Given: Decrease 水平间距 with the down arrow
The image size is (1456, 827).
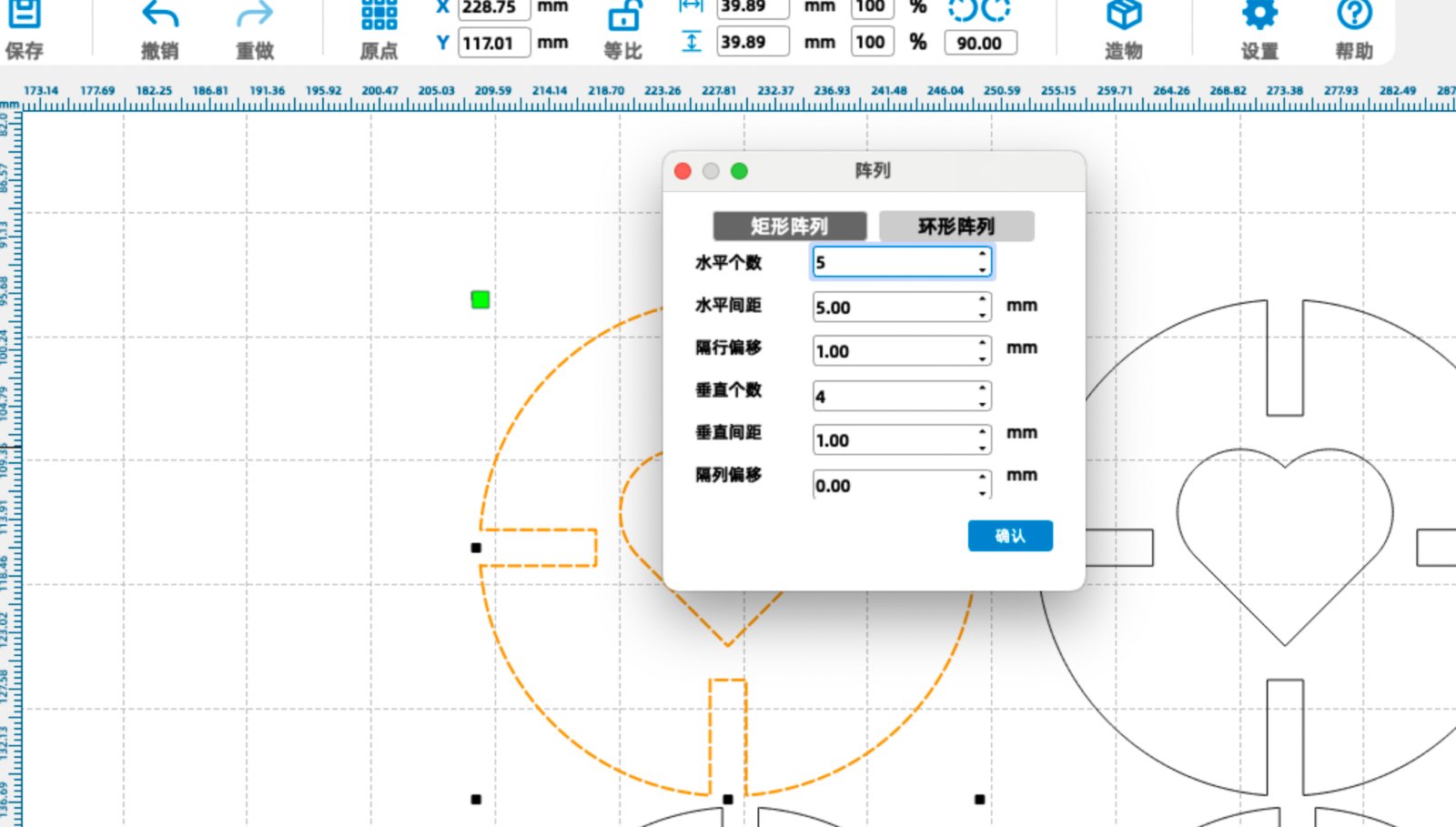Looking at the screenshot, I should (983, 315).
